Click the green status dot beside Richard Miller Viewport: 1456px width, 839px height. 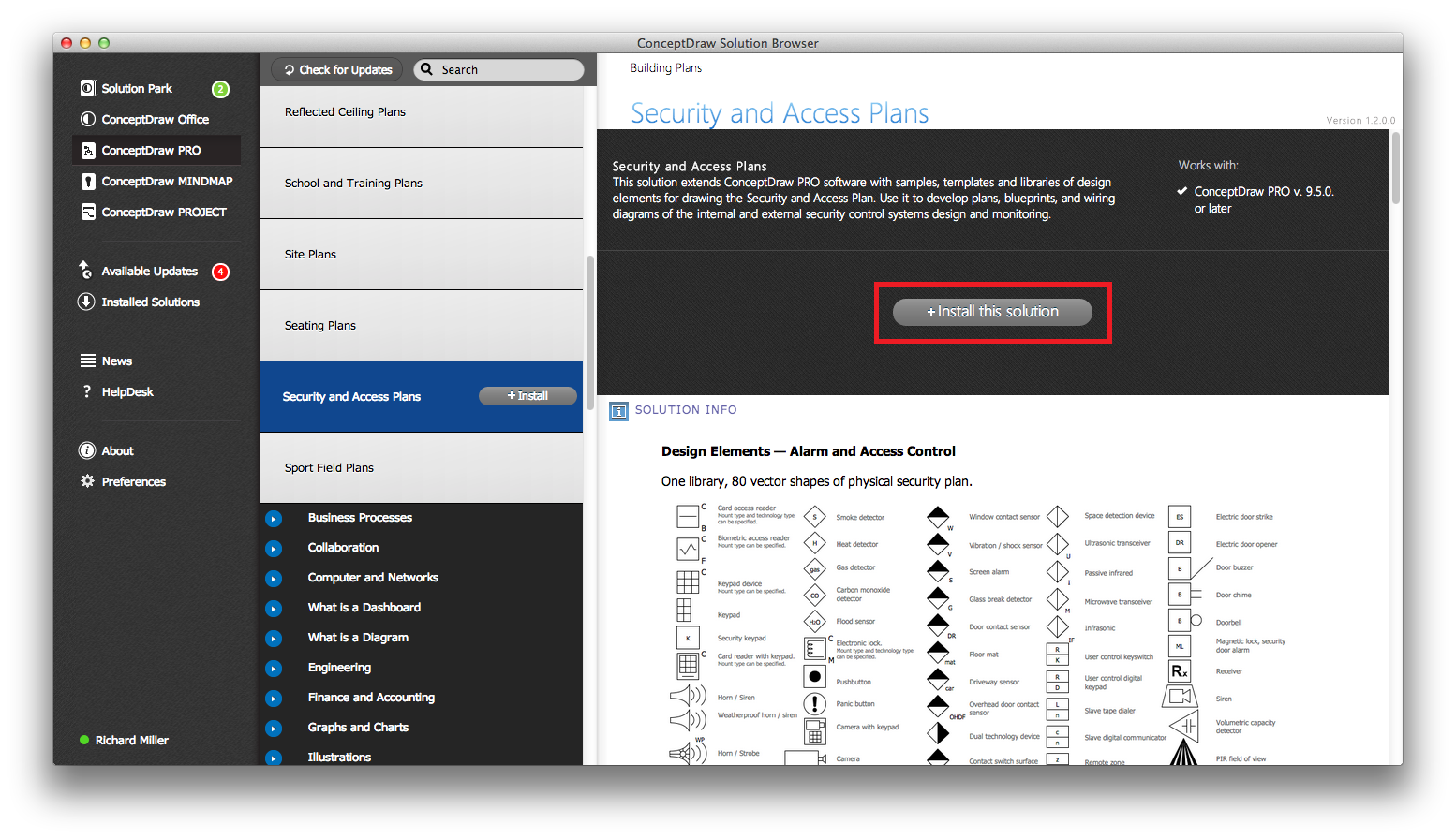[84, 740]
